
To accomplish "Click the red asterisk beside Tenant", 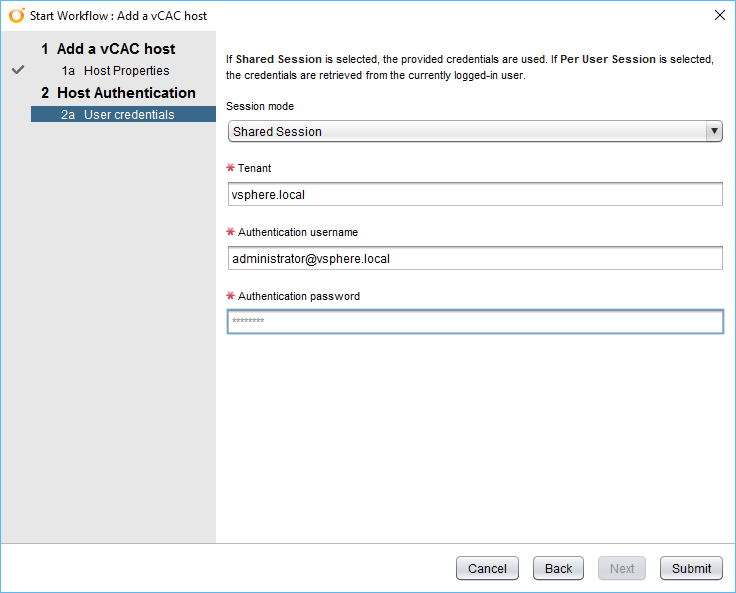I will click(x=231, y=168).
